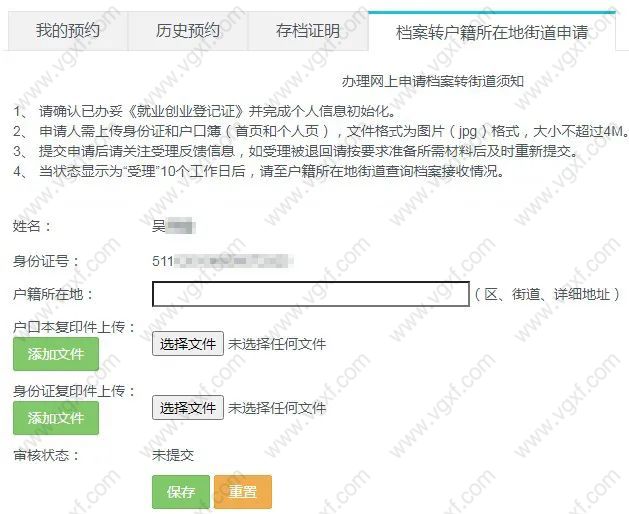Click green 添加文件 under 身份证复印件上传
This screenshot has width=629, height=514.
[56, 418]
